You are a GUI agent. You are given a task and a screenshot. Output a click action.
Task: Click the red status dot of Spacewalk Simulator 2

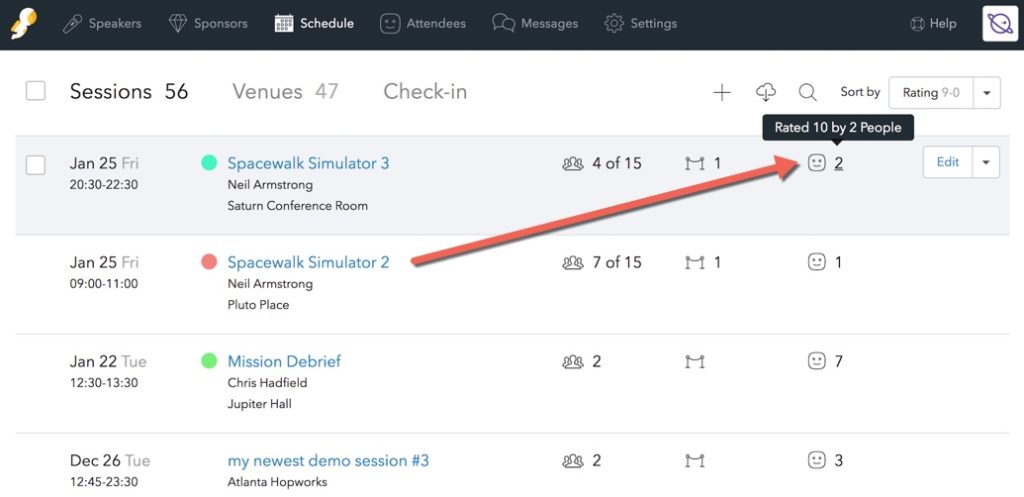[x=209, y=263]
